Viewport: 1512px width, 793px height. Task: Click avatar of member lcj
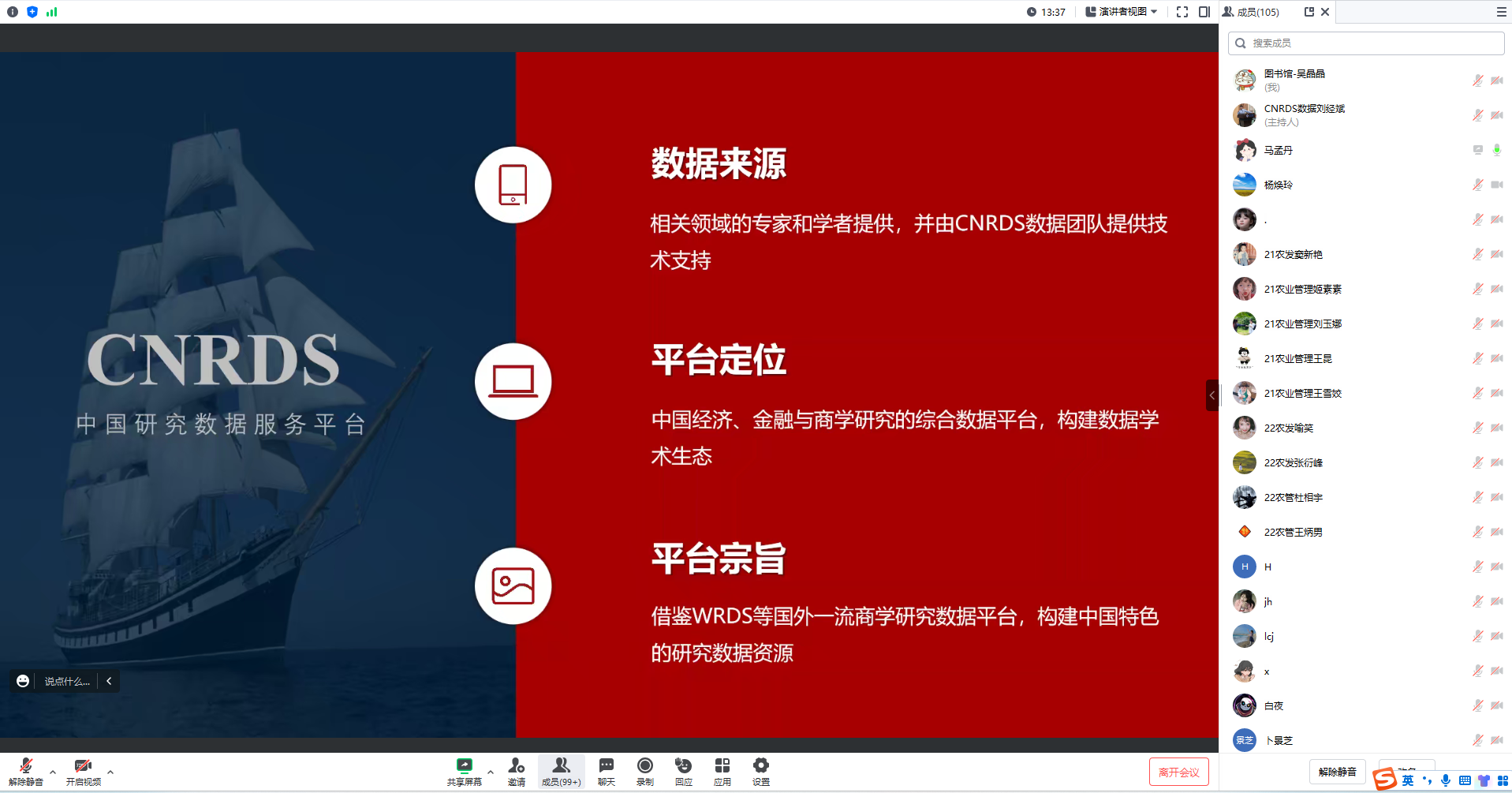click(x=1245, y=636)
